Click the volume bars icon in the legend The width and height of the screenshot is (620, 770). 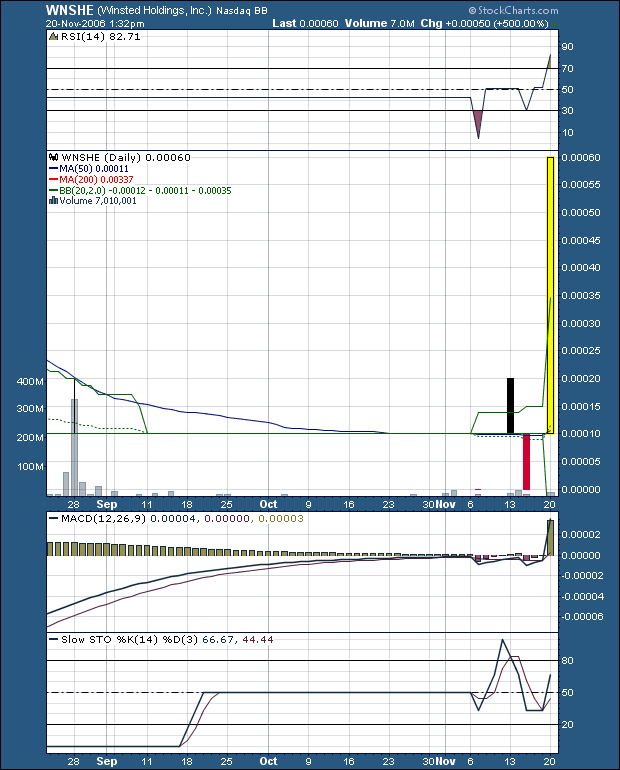coord(54,201)
